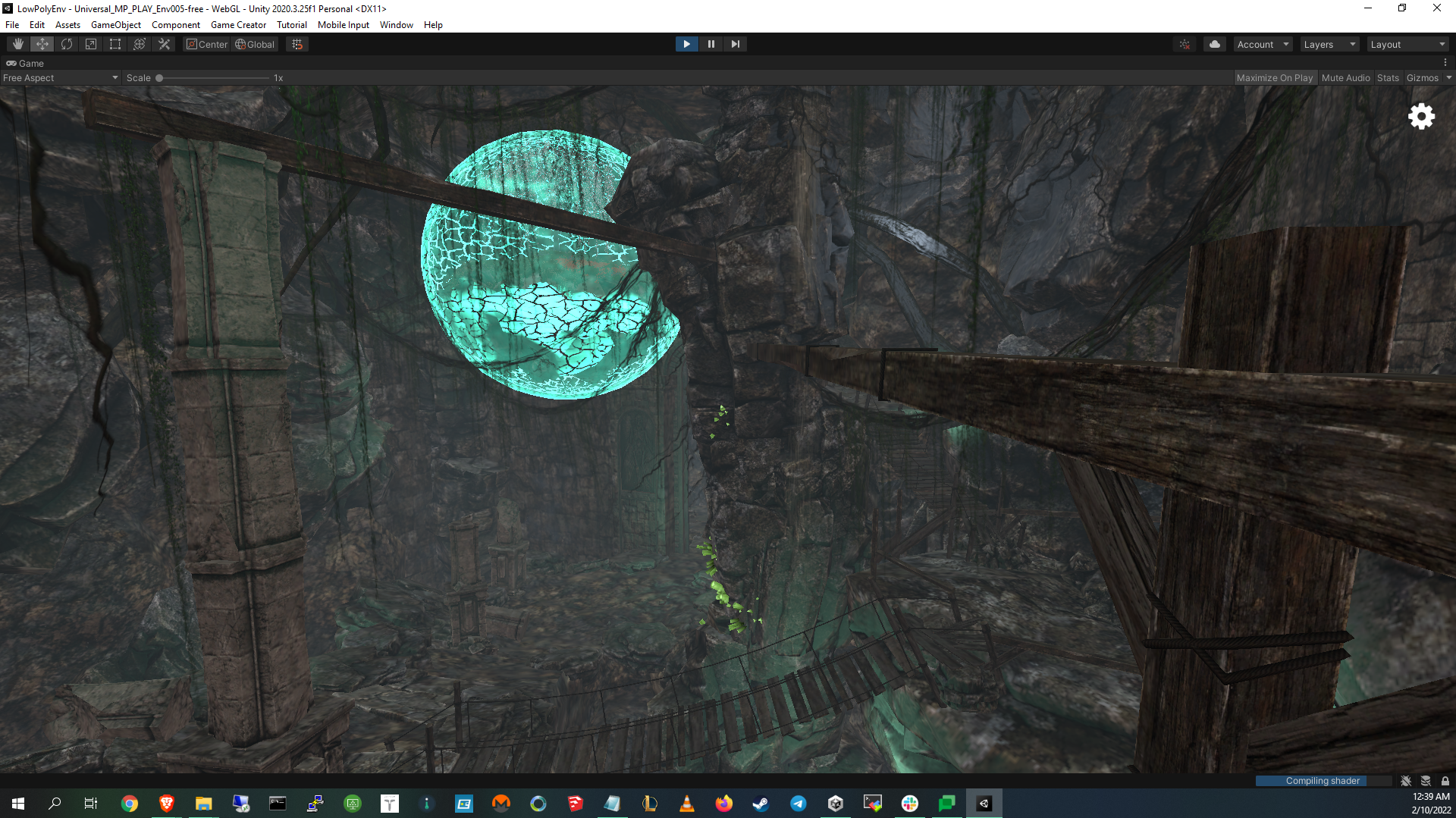The width and height of the screenshot is (1456, 818).
Task: Click the Scale slider handle
Action: [159, 77]
